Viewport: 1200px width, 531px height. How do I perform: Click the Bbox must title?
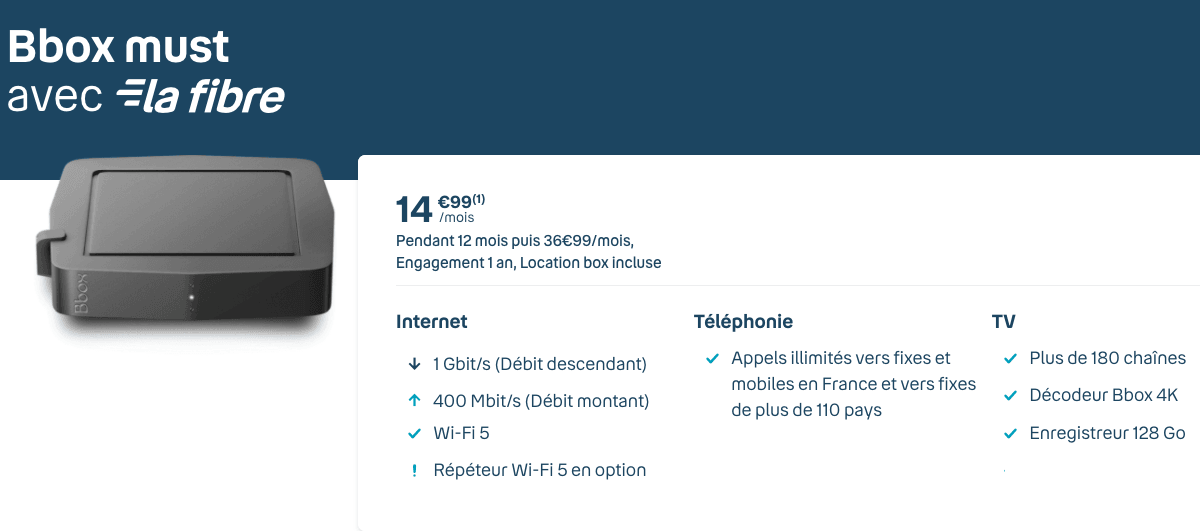pyautogui.click(x=118, y=46)
